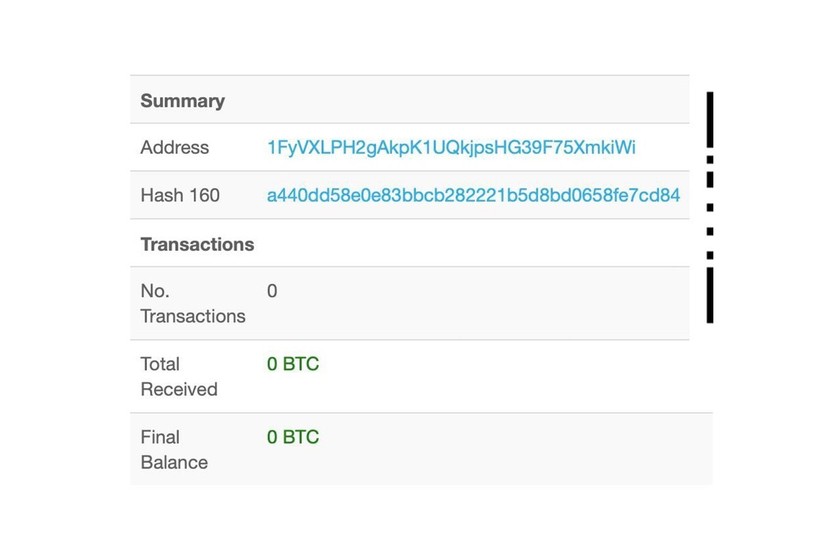This screenshot has height=560, width=840.
Task: Click lowest small square of dashed line
Action: [710, 255]
